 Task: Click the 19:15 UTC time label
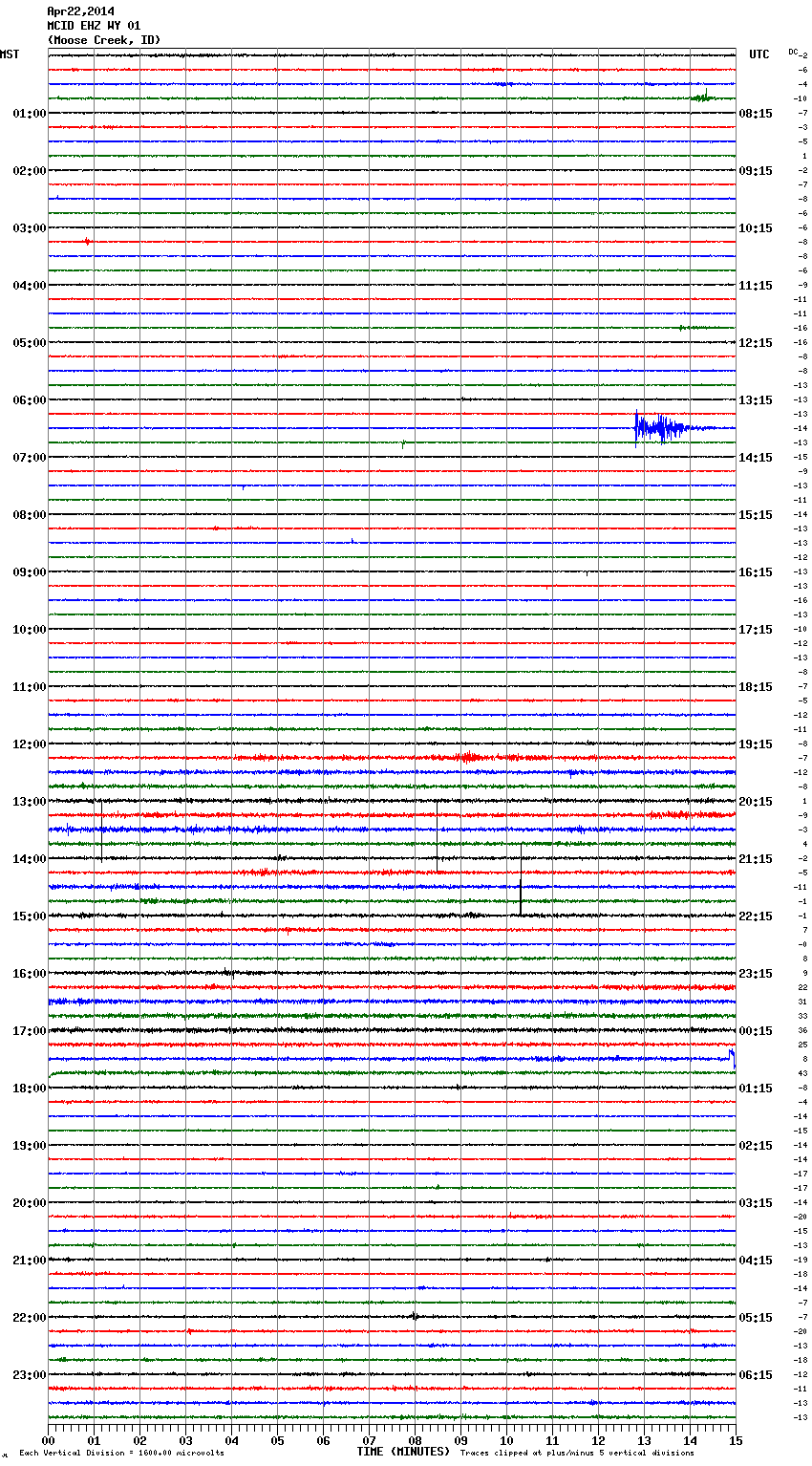click(756, 744)
